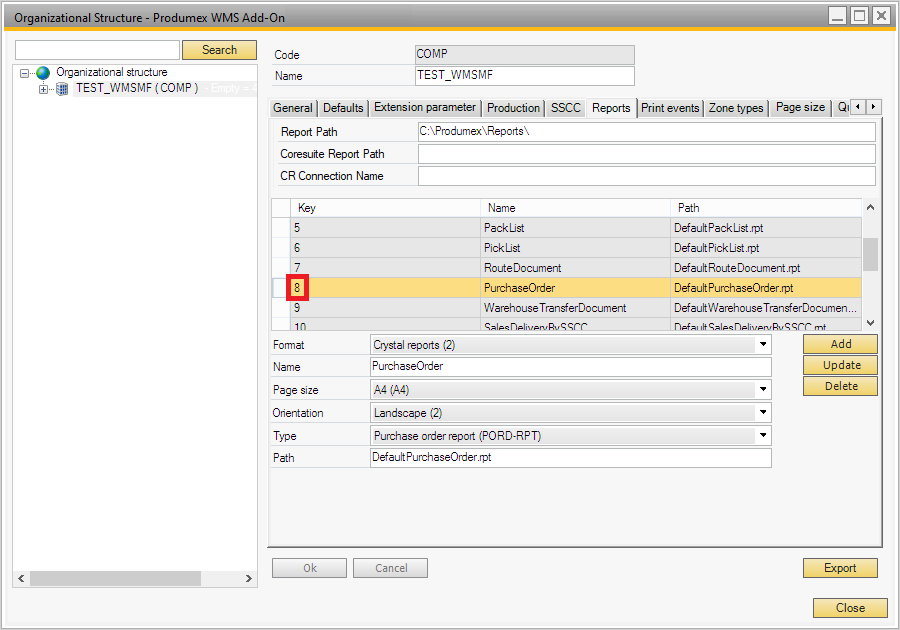Click the Search button
The image size is (900, 630).
point(219,50)
